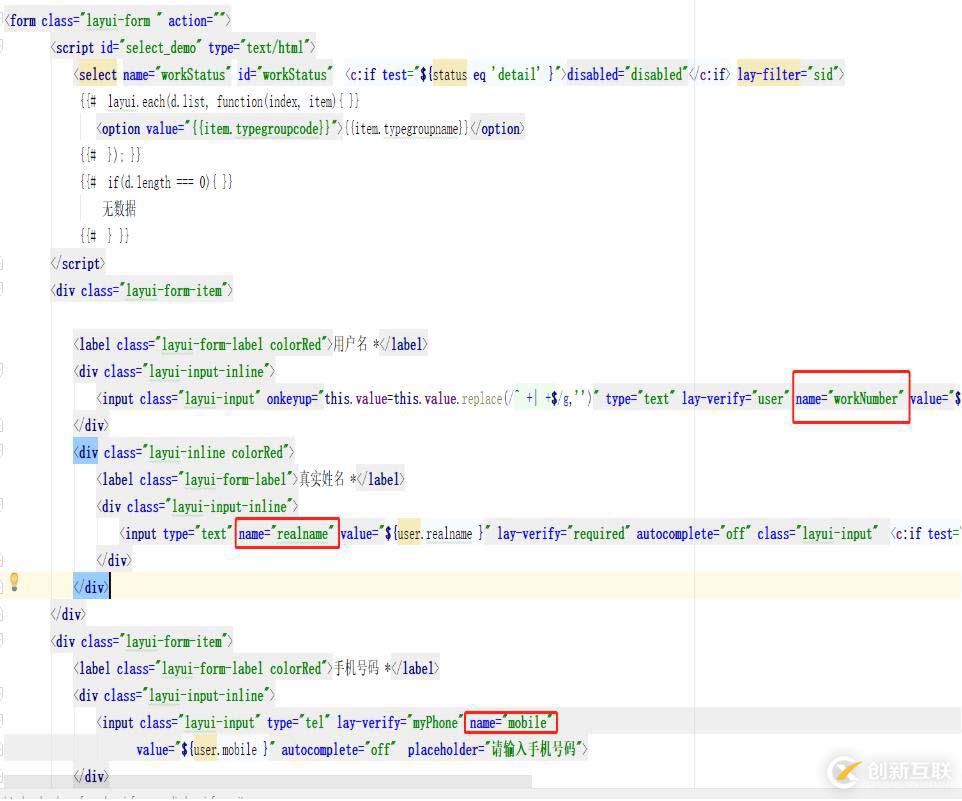The image size is (962, 801).
Task: Click the 手机号码 label text
Action: (x=355, y=668)
